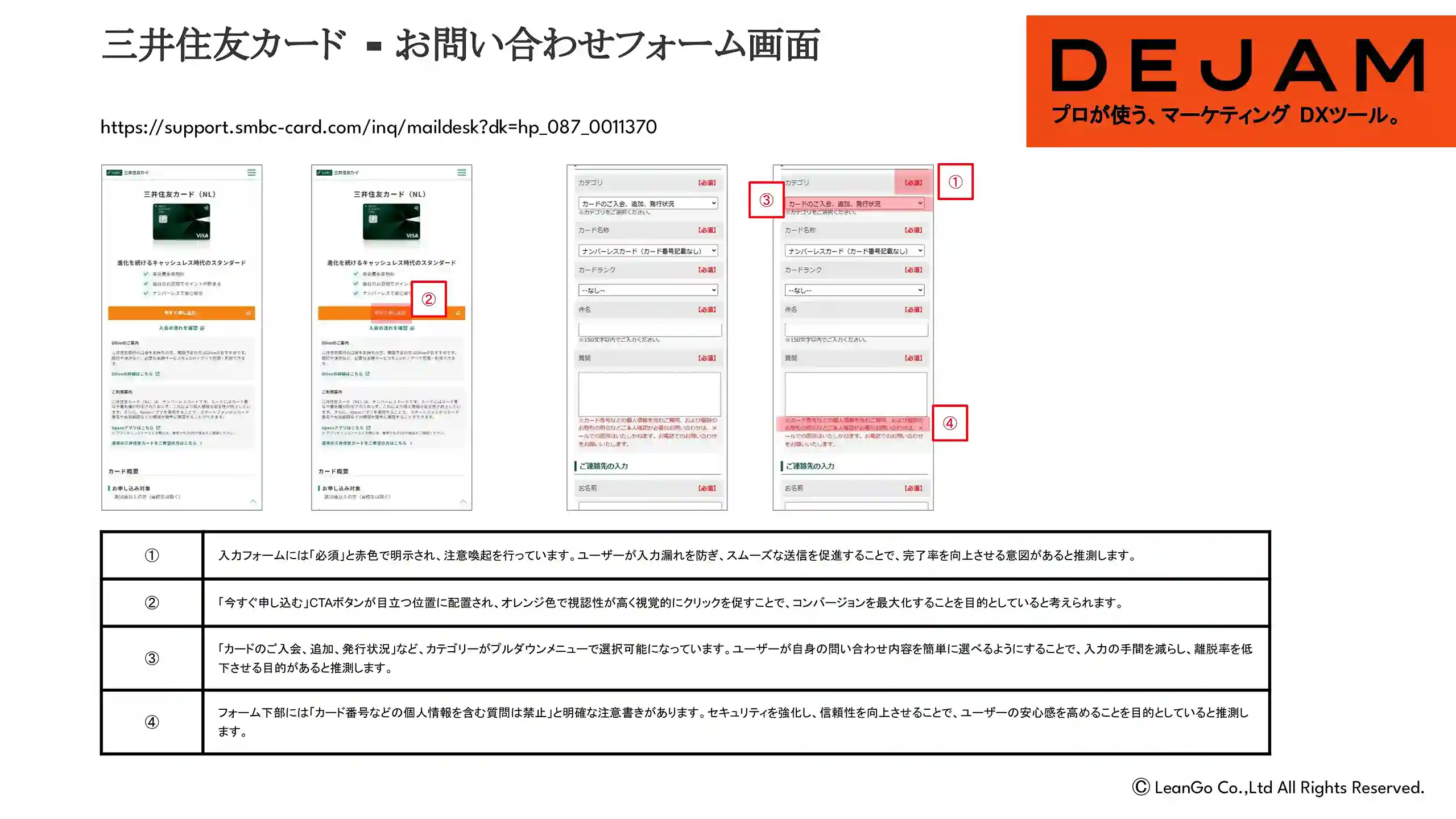Click 質問 textarea in annotated form screenshot
Screen dimensions: 1456x819
click(x=855, y=394)
